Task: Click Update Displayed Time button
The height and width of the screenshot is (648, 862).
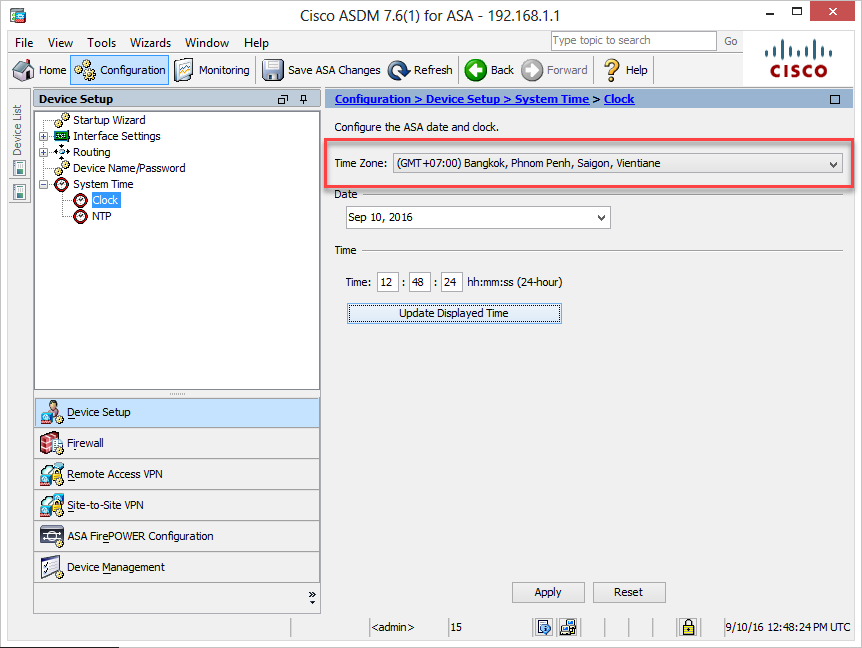Action: [x=454, y=313]
